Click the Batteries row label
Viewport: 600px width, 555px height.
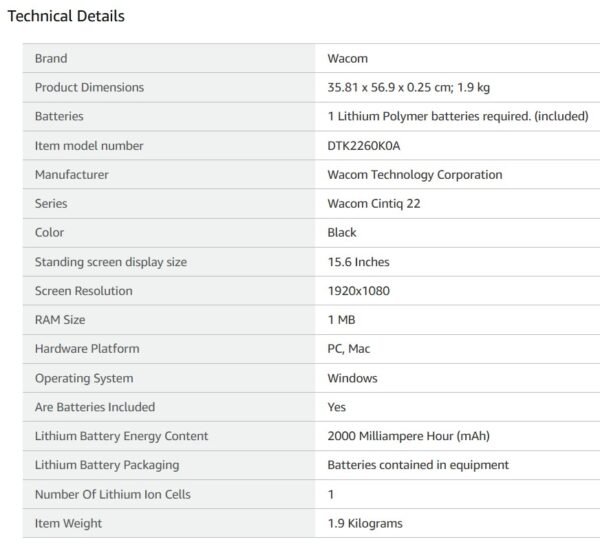click(x=59, y=116)
